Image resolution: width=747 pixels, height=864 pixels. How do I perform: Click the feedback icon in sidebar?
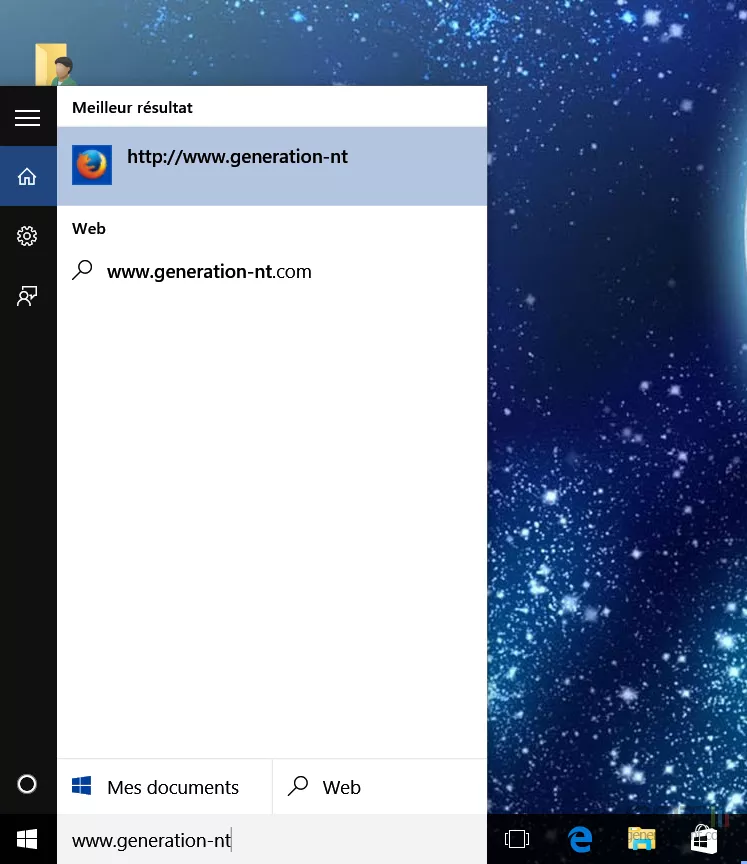(27, 295)
